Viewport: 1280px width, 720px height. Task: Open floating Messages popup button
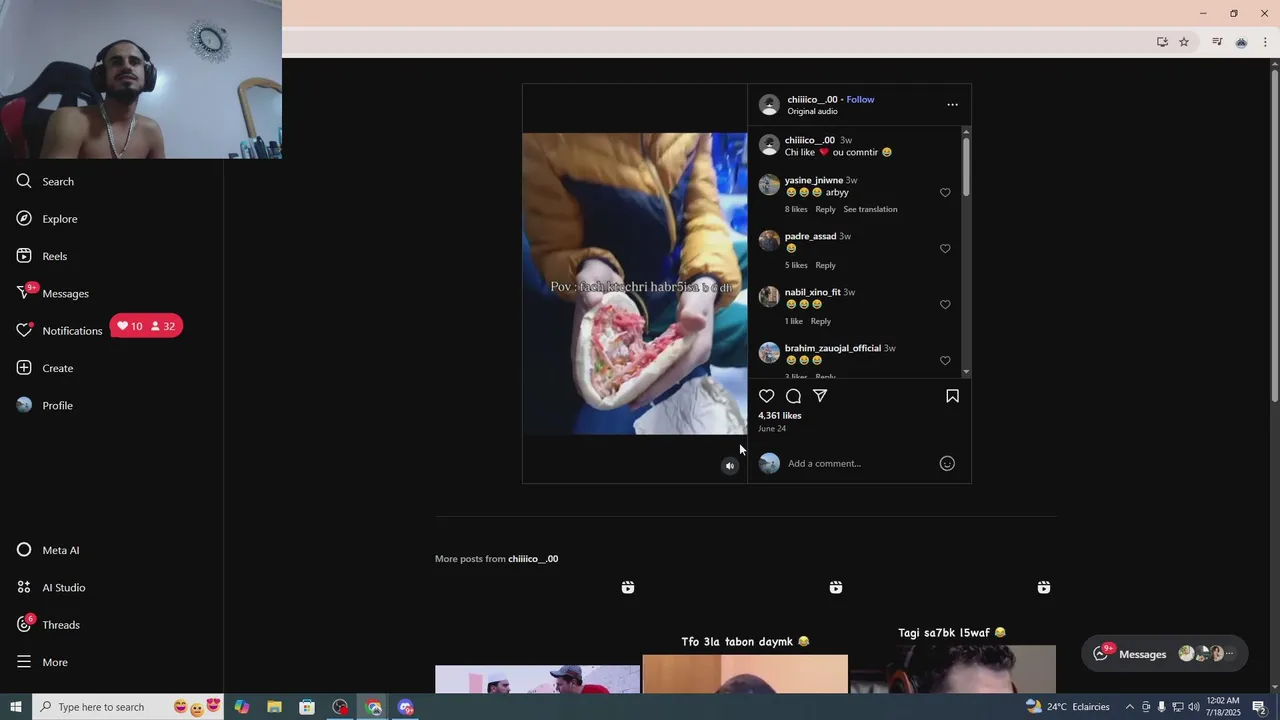(x=1165, y=654)
